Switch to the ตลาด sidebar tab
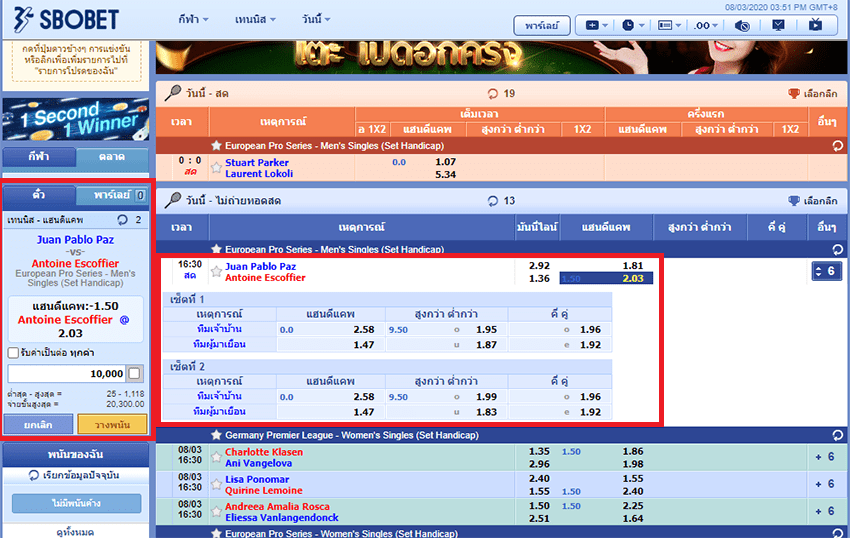The height and width of the screenshot is (538, 850). (x=112, y=157)
